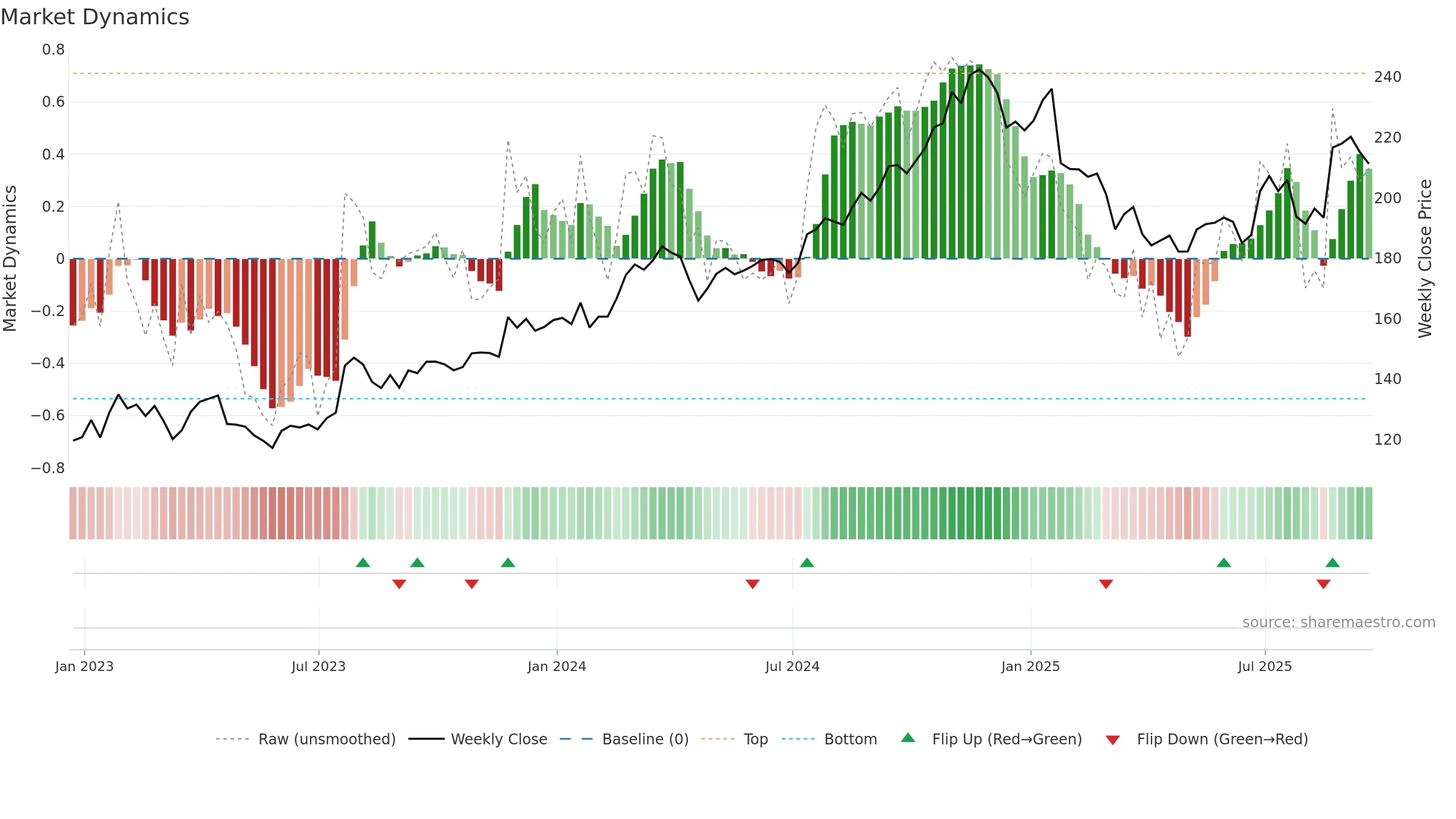The width and height of the screenshot is (1456, 819).
Task: Click the cyan dotted Bottom line sample in the legend
Action: click(799, 739)
